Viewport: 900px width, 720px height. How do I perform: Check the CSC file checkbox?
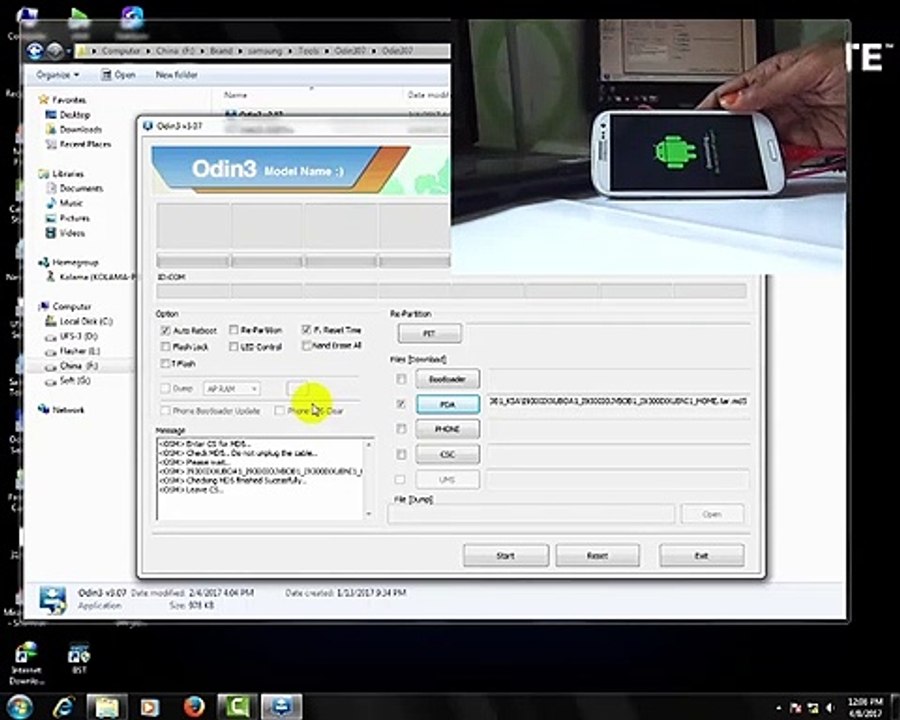pos(401,454)
